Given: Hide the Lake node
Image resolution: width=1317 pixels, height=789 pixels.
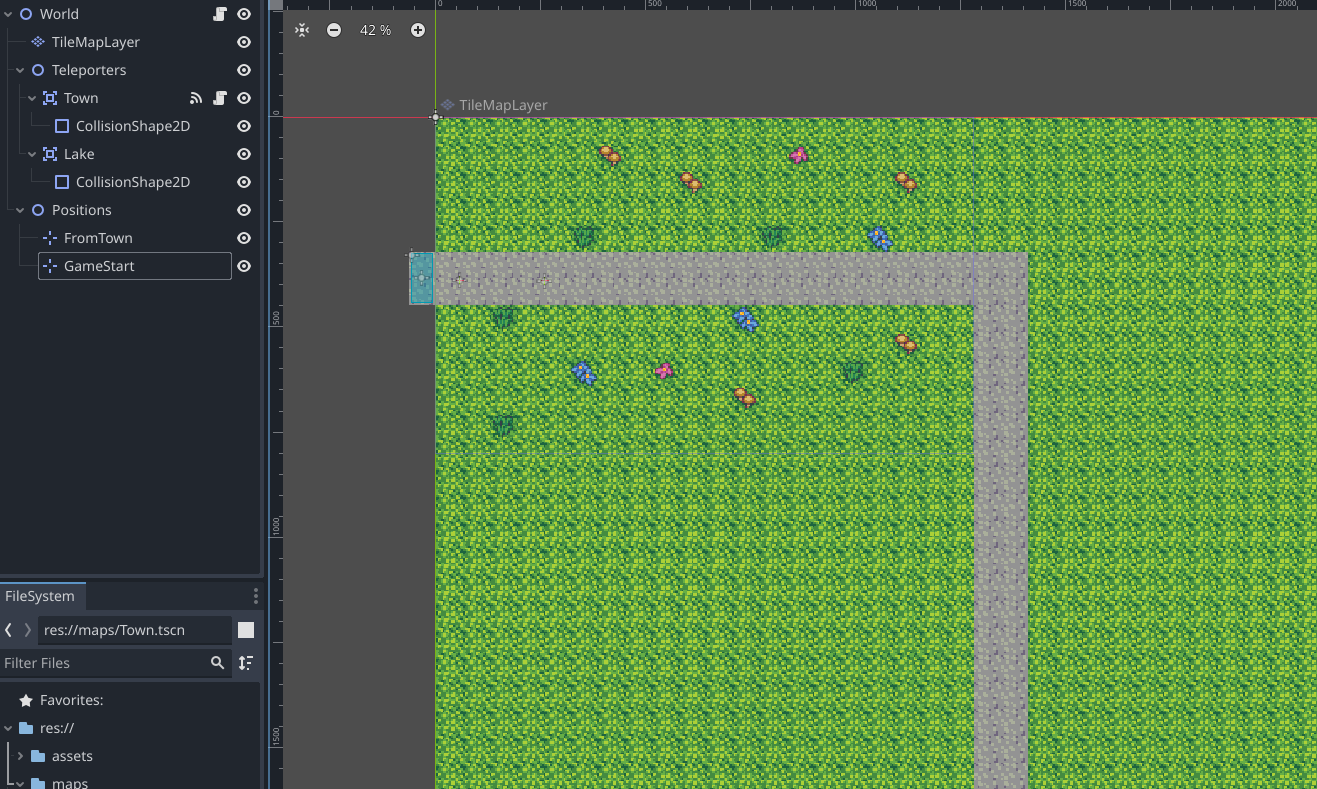Looking at the screenshot, I should [243, 154].
